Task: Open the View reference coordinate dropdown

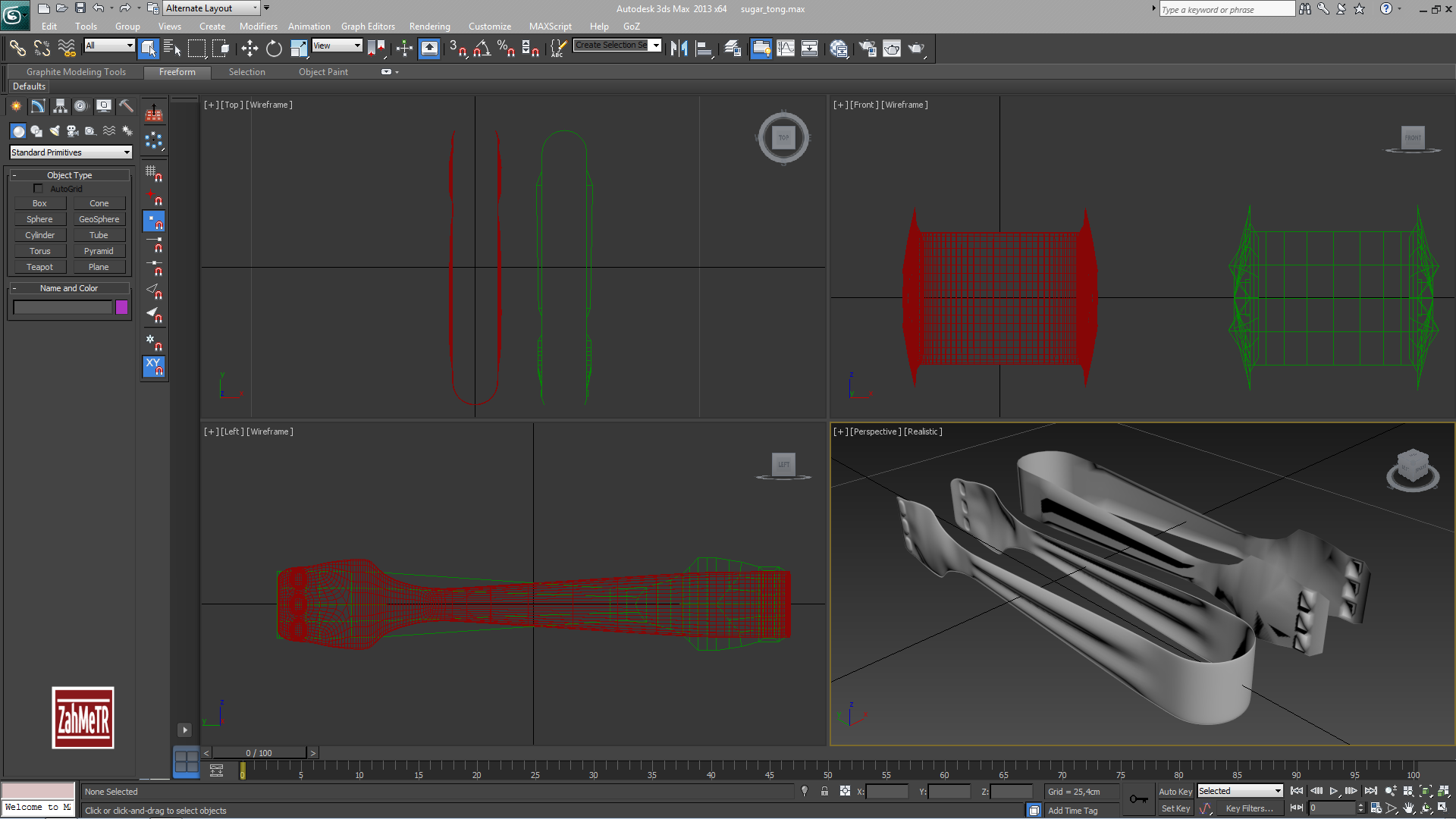Action: coord(337,45)
